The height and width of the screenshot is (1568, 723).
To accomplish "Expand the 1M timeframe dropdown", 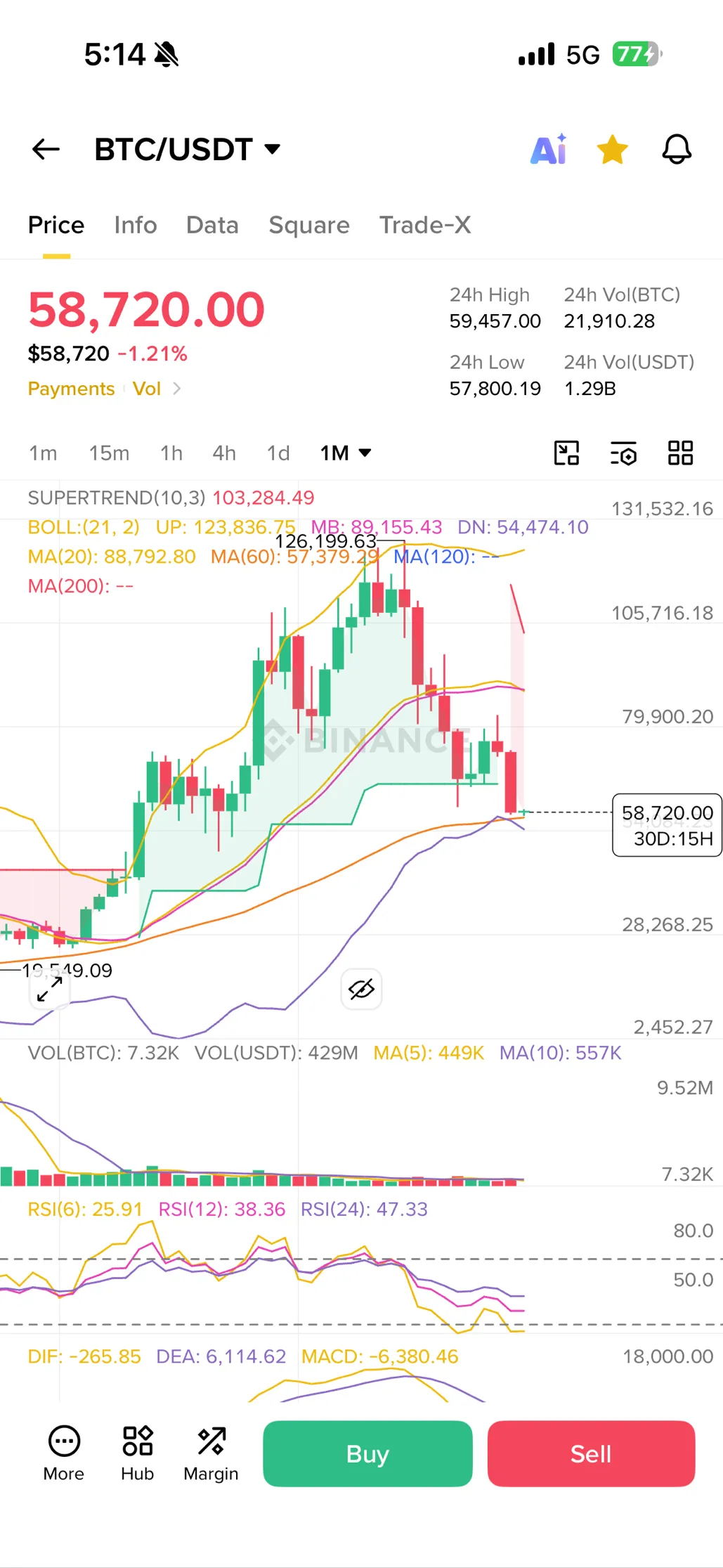I will pos(346,453).
